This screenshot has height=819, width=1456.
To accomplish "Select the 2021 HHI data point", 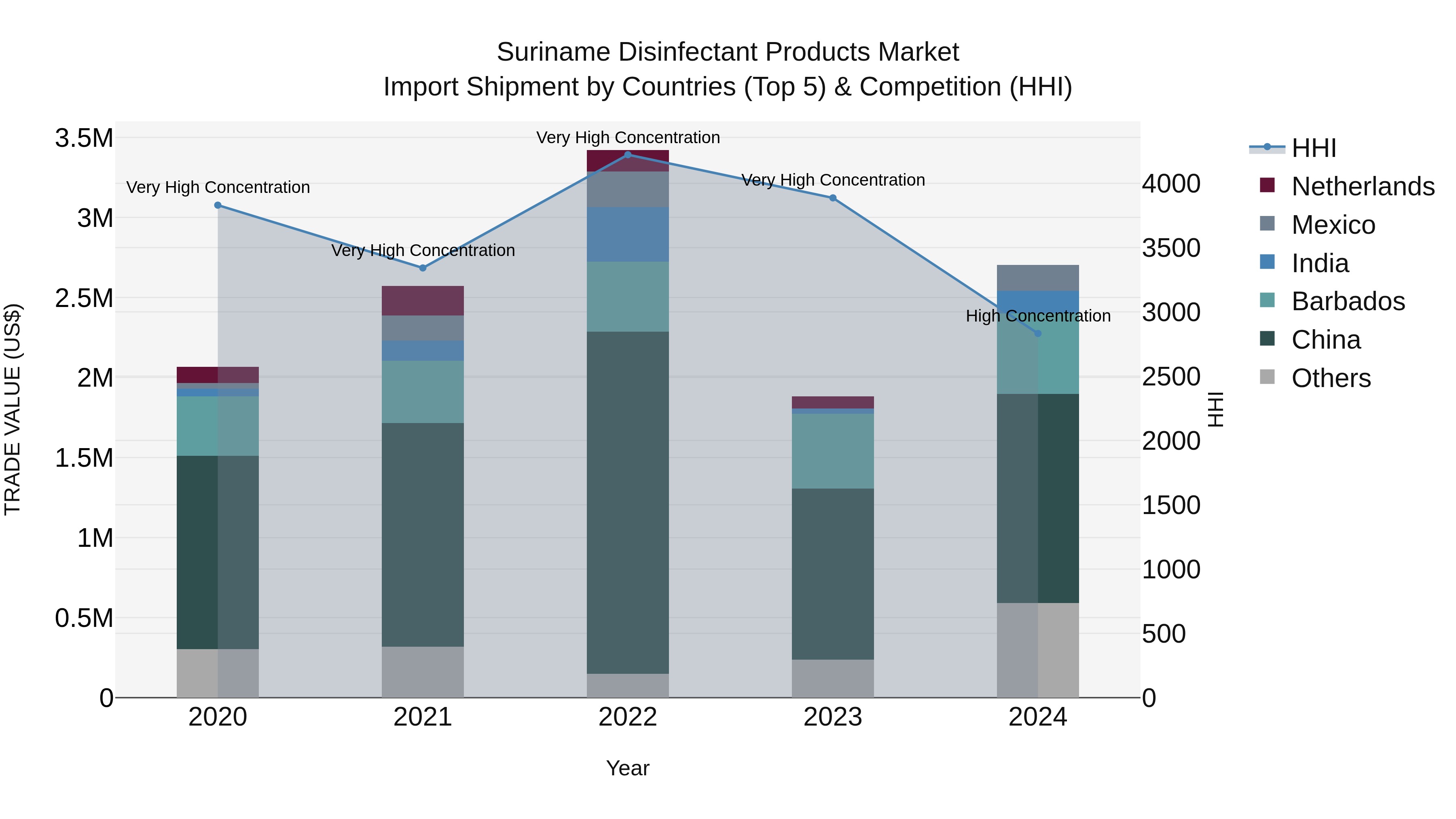I will tap(423, 268).
